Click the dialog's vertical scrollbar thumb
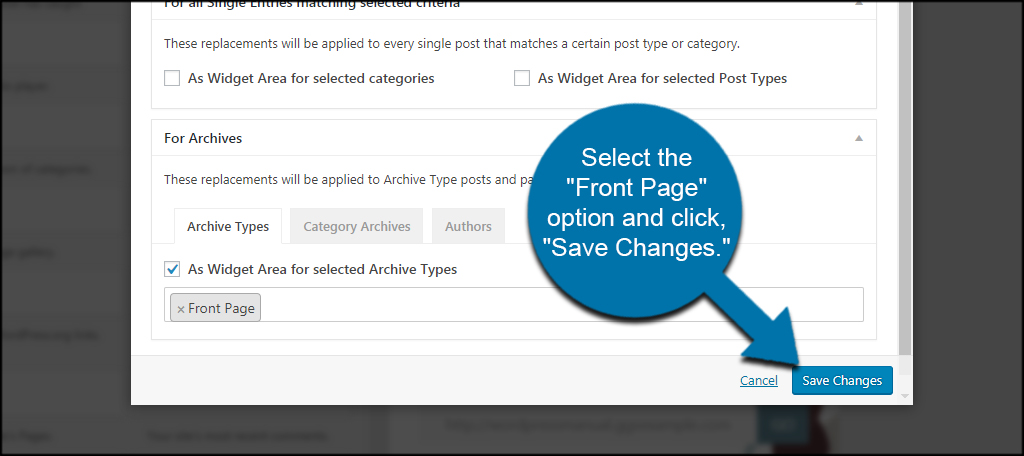The image size is (1024, 456). [904, 176]
